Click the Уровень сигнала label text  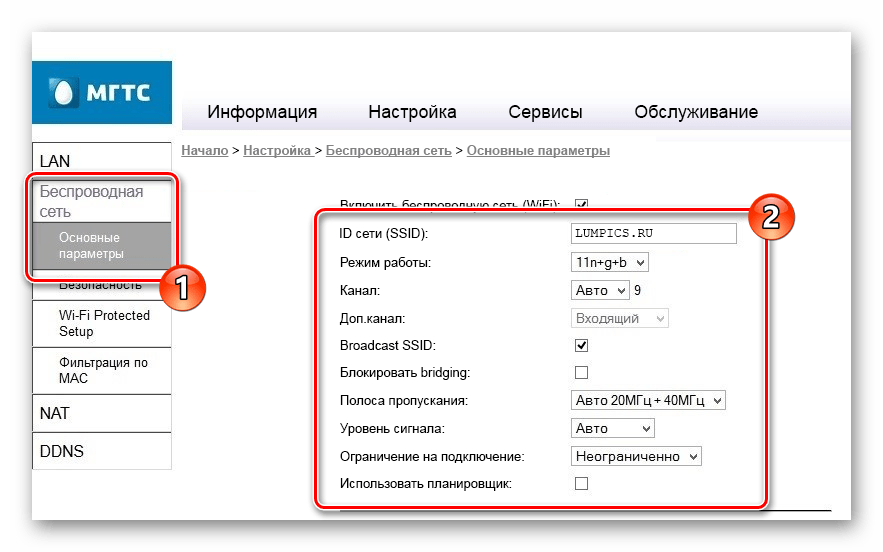point(392,429)
